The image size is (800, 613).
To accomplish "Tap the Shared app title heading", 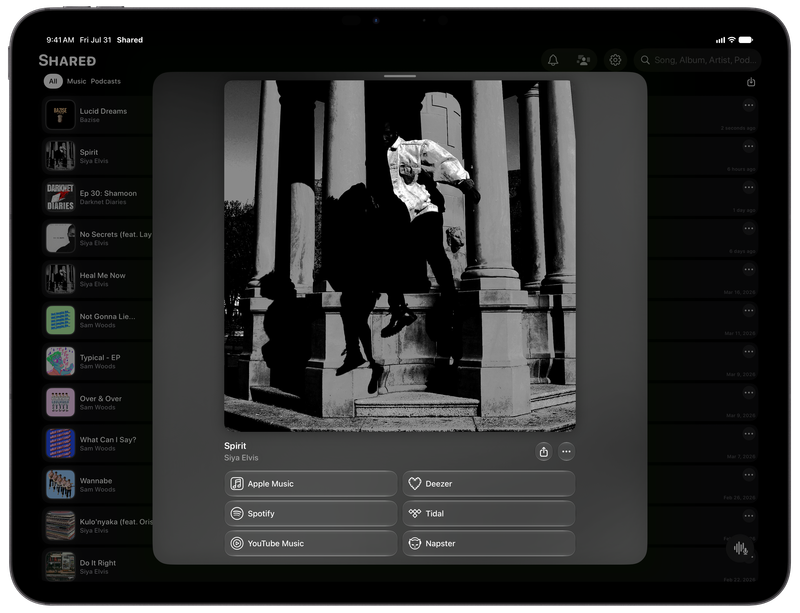I will coord(67,61).
